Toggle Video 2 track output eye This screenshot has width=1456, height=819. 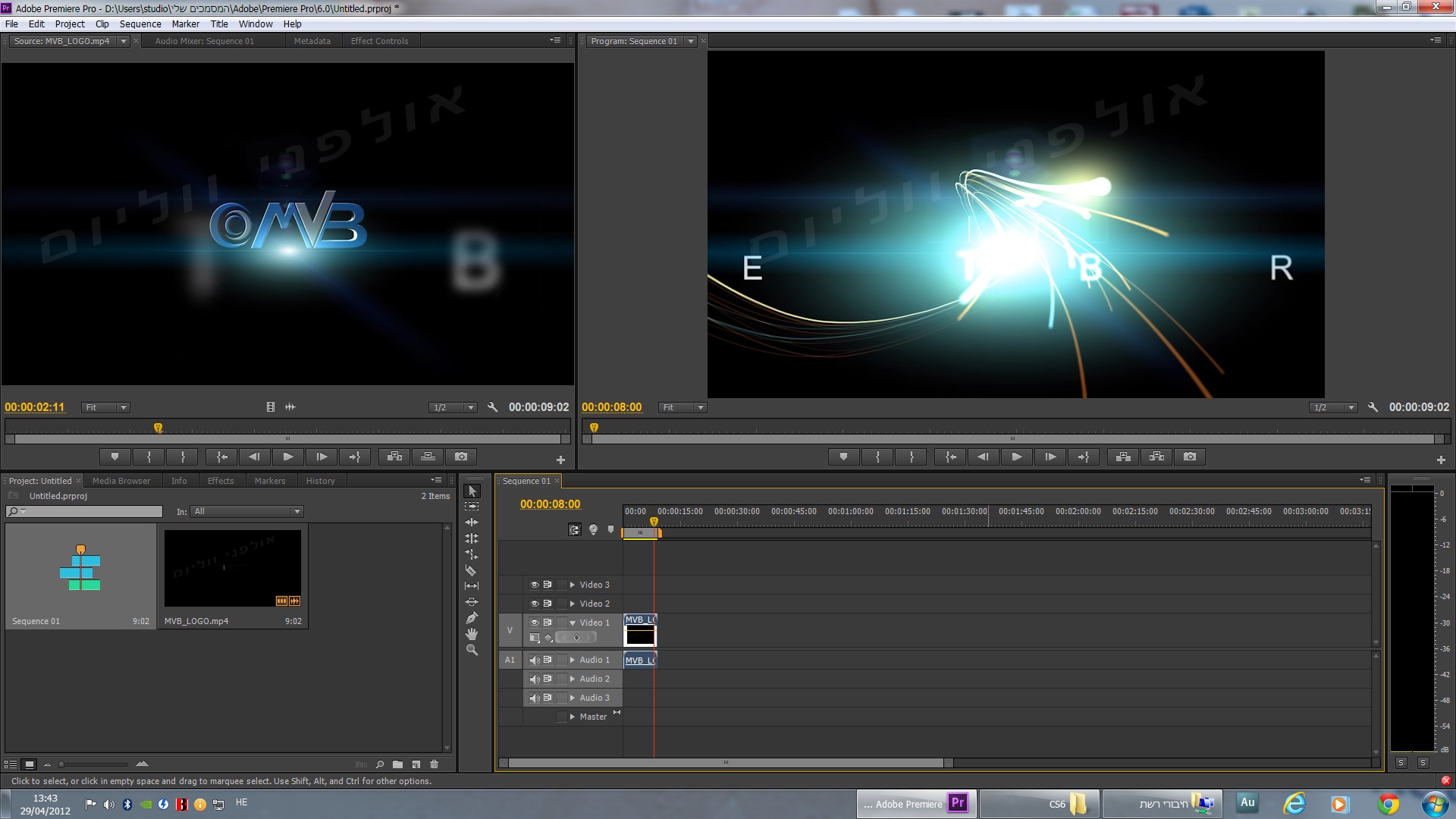tap(534, 604)
